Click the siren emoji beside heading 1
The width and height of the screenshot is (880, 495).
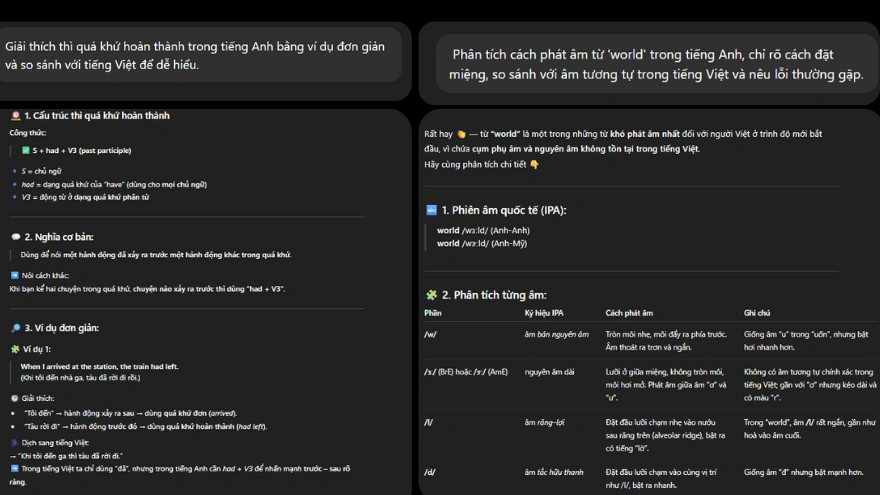14,116
